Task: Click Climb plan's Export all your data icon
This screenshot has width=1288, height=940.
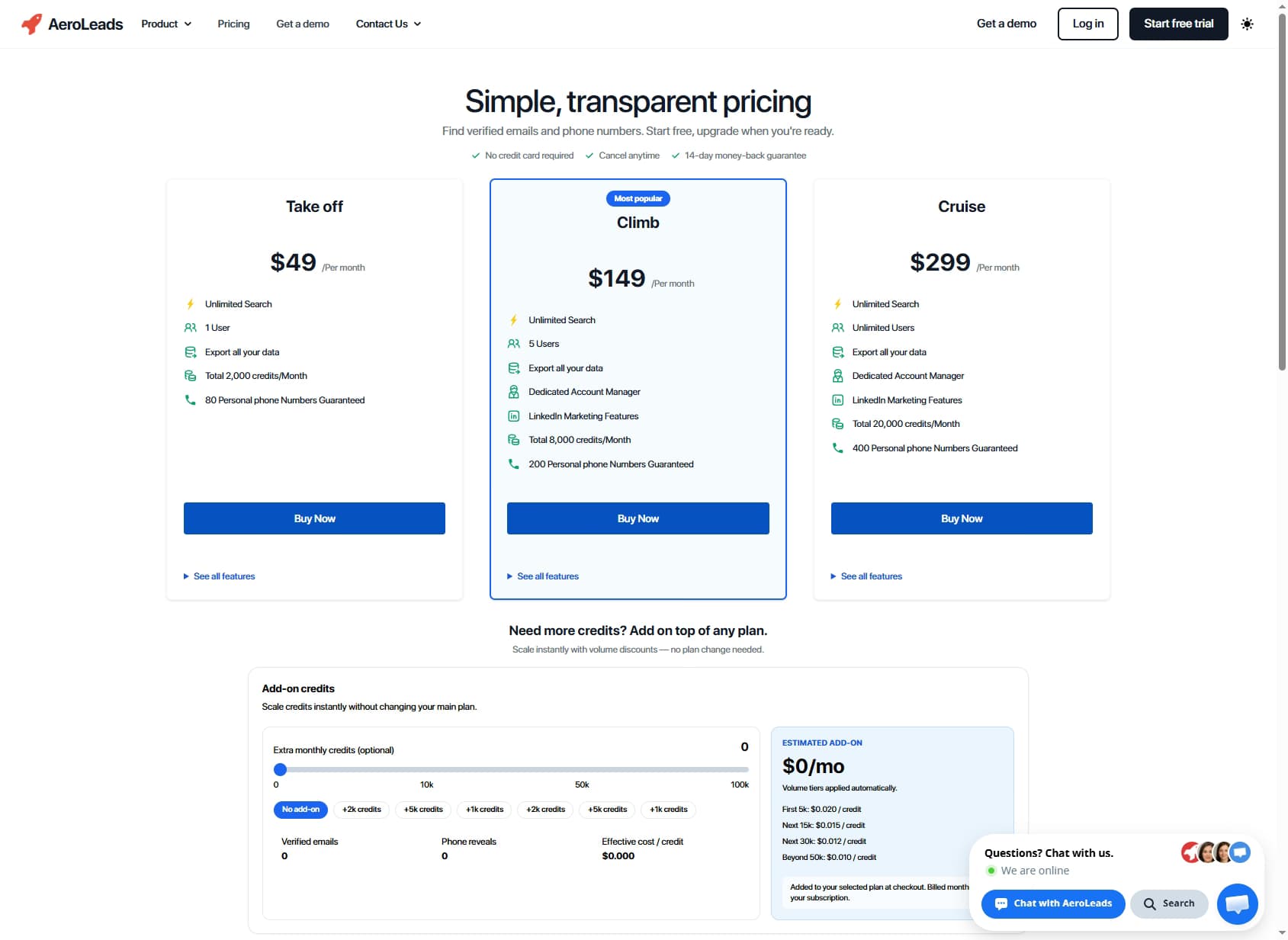Action: [x=514, y=368]
